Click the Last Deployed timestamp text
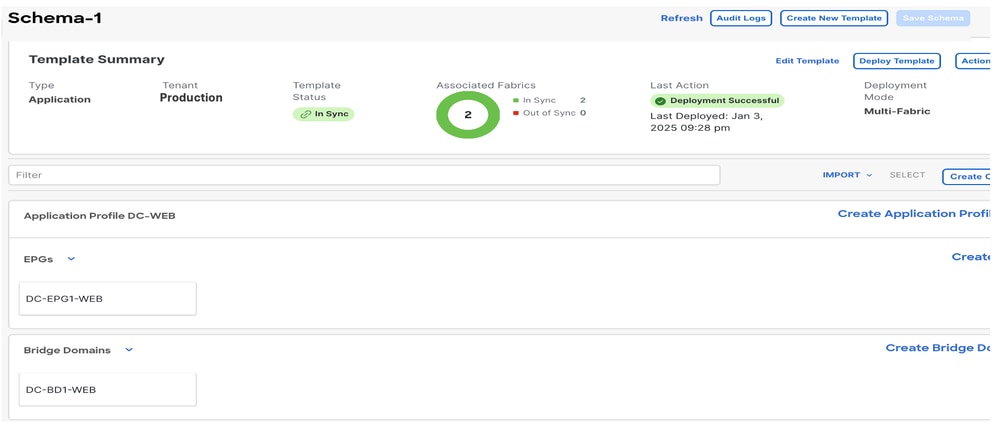This screenshot has width=999, height=436. [x=707, y=122]
